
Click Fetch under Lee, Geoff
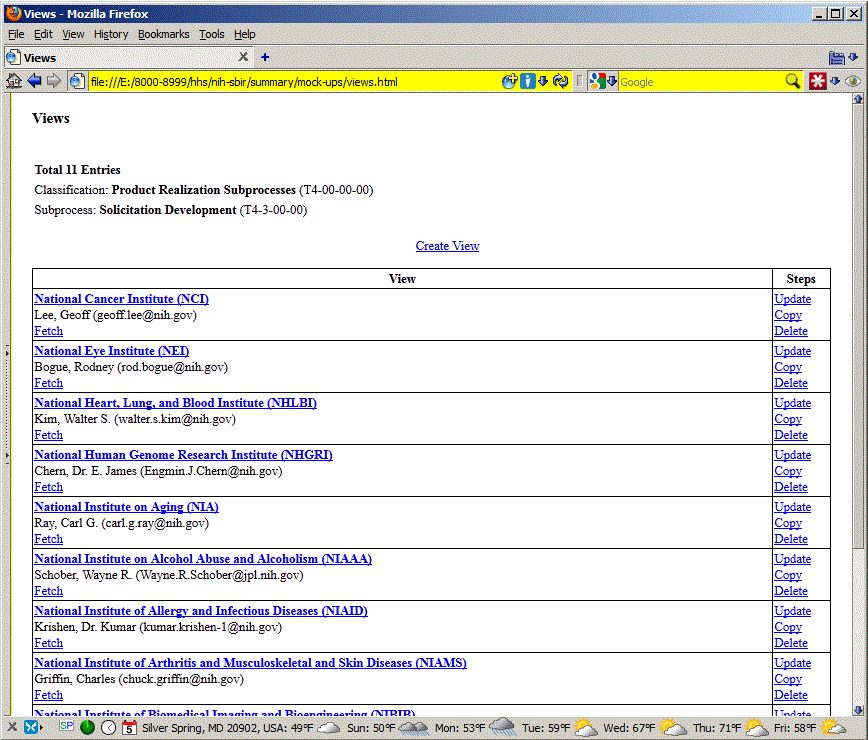49,331
